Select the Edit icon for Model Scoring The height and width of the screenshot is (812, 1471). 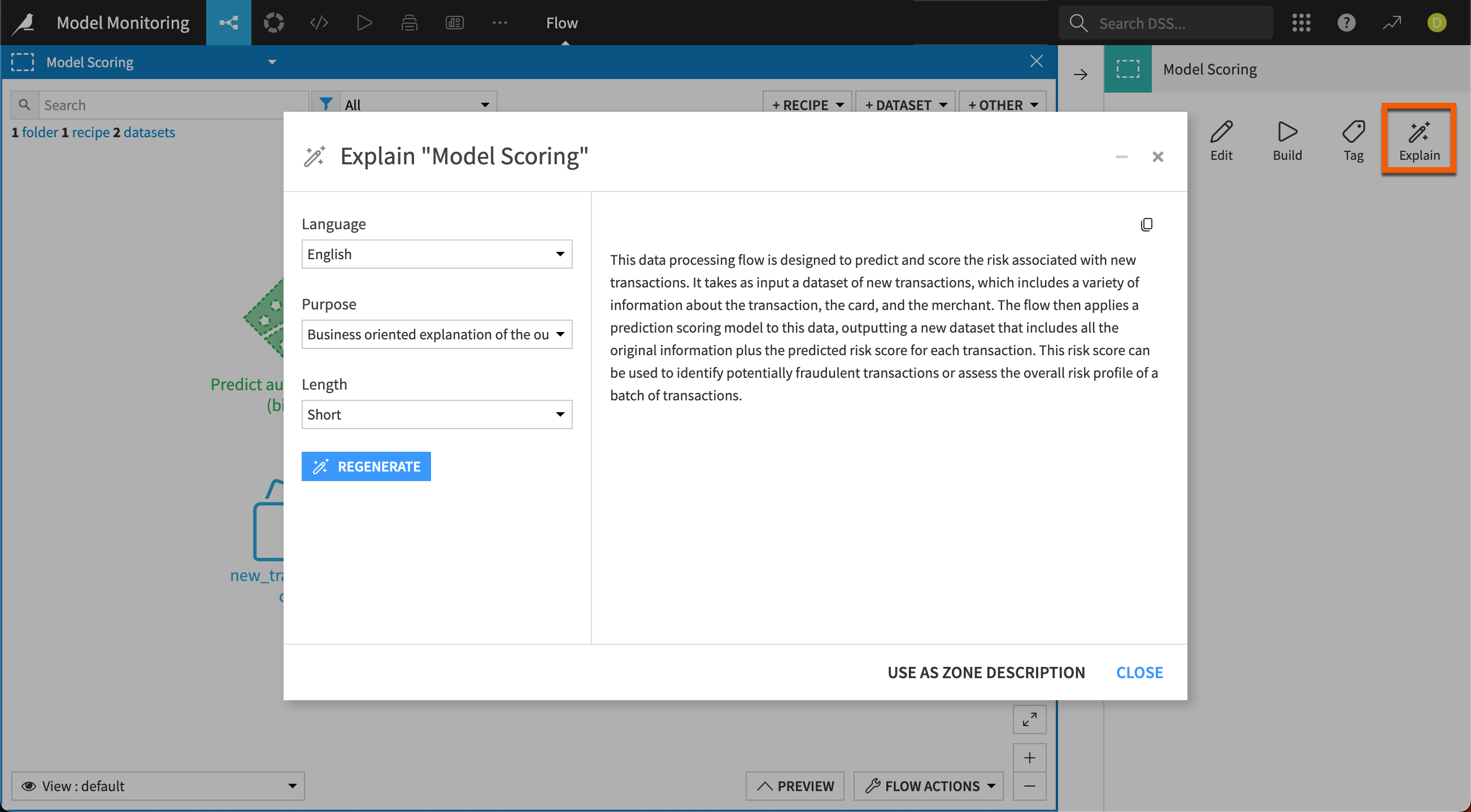1221,140
